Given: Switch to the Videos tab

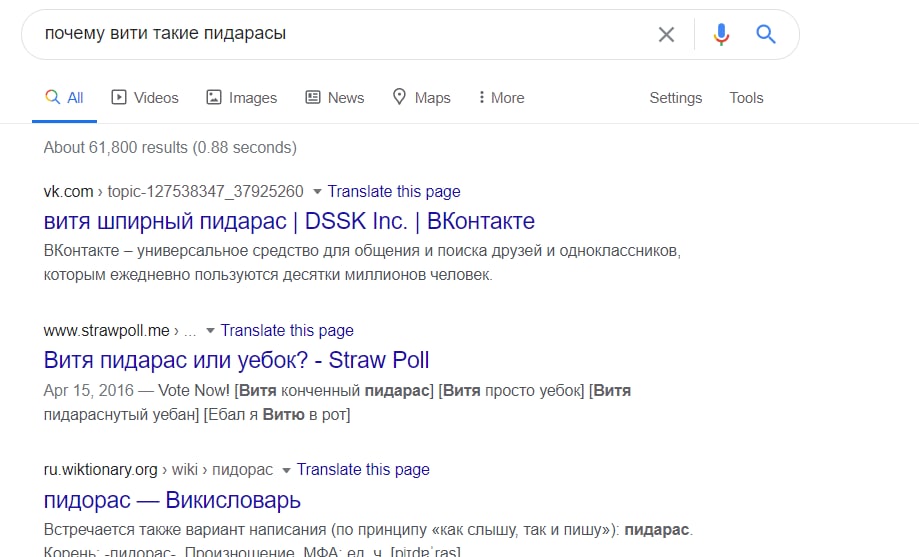Looking at the screenshot, I should point(145,98).
